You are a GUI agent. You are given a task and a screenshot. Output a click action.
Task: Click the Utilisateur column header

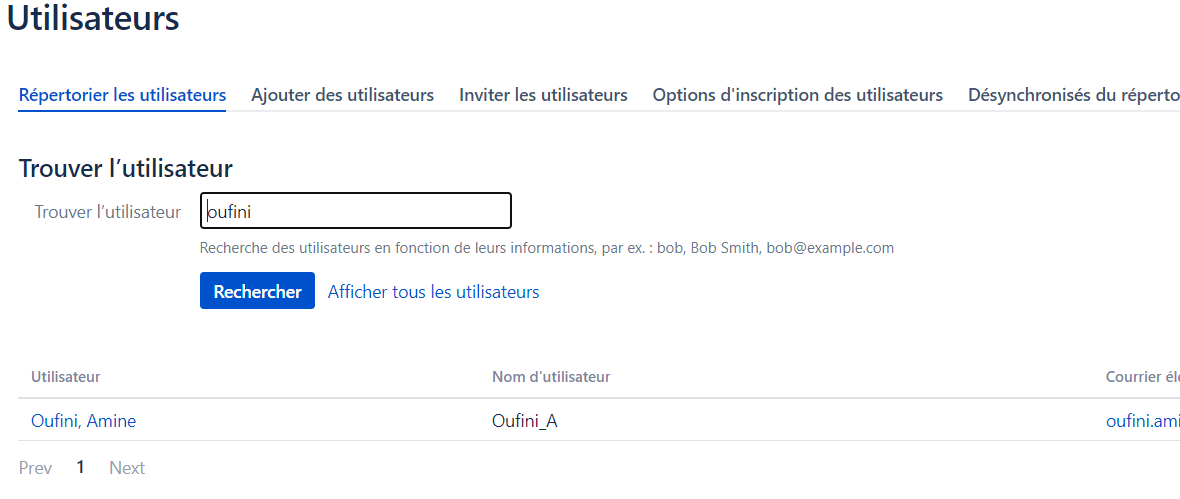click(66, 376)
